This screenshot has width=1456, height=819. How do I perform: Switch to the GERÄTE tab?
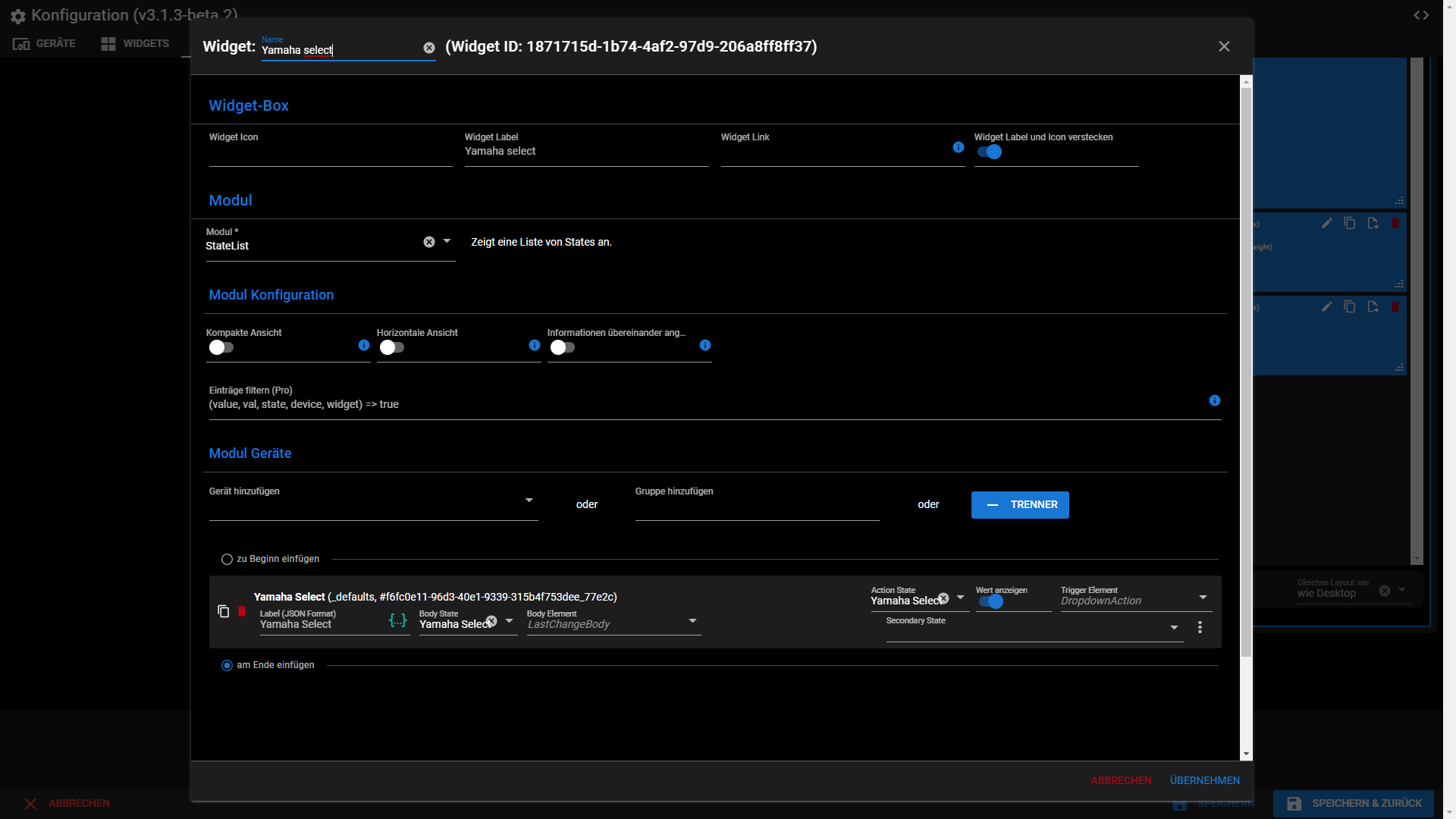click(x=44, y=43)
